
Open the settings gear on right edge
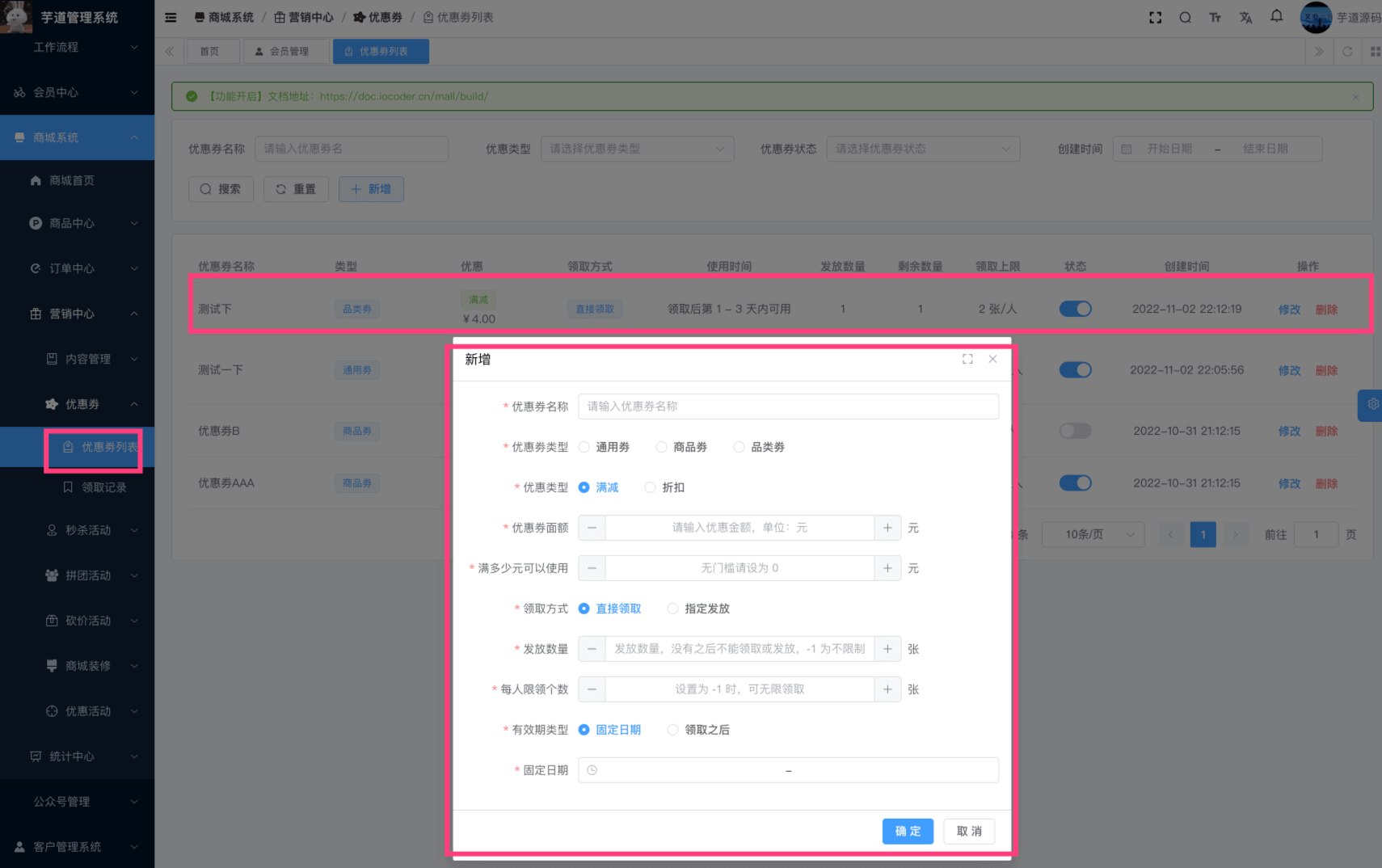[1372, 404]
